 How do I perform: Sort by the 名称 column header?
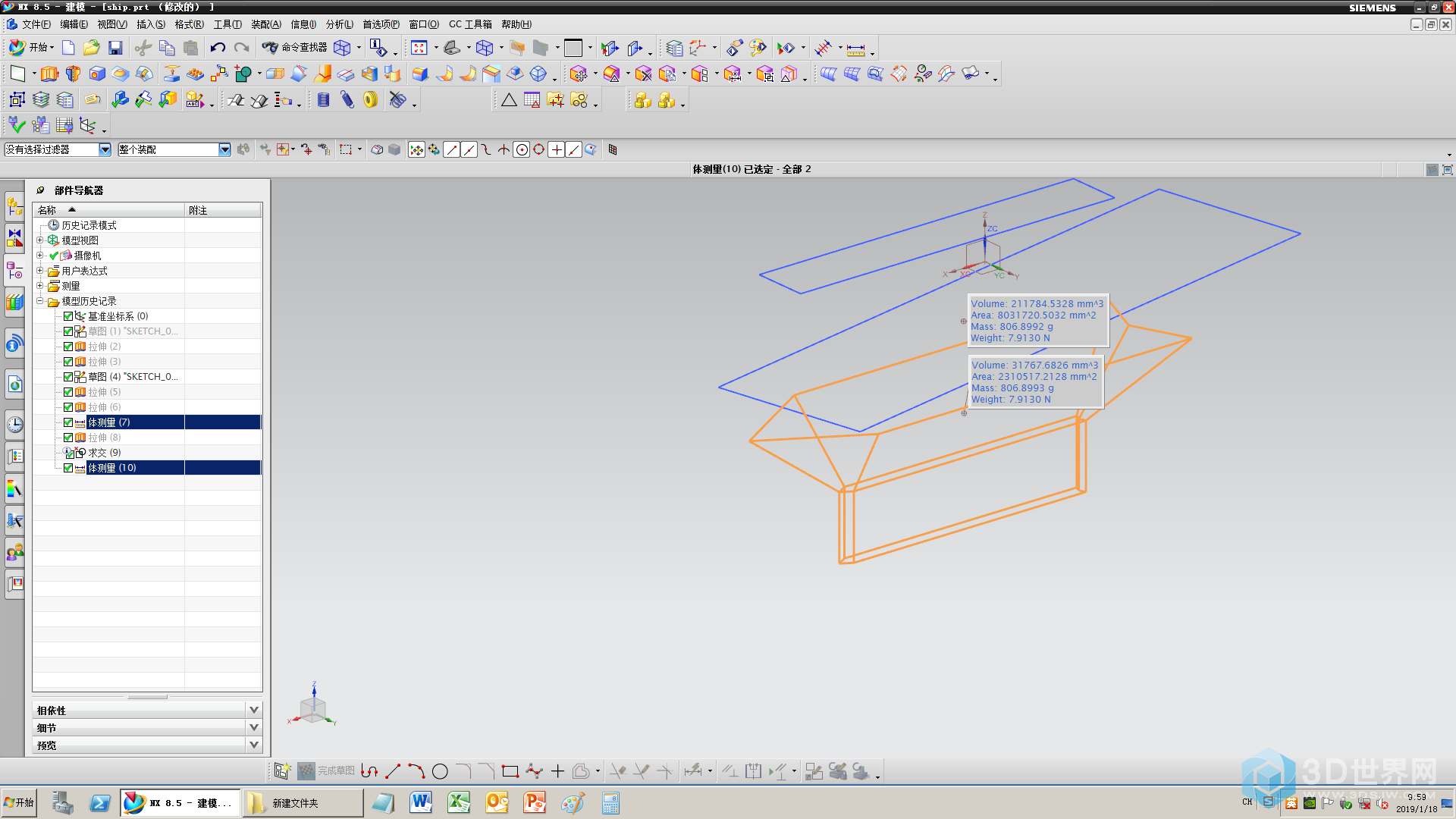click(108, 210)
